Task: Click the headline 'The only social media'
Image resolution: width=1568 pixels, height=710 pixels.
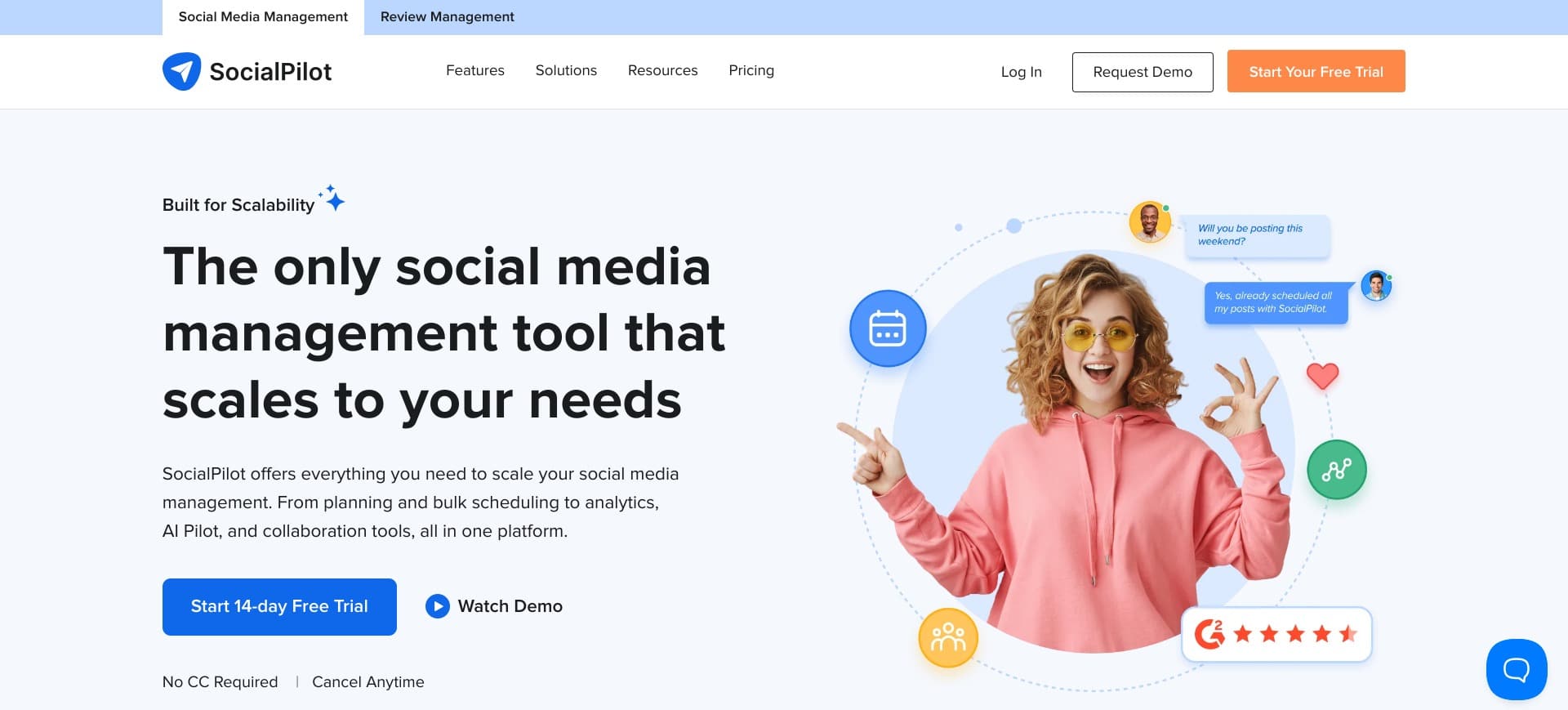Action: [x=437, y=267]
